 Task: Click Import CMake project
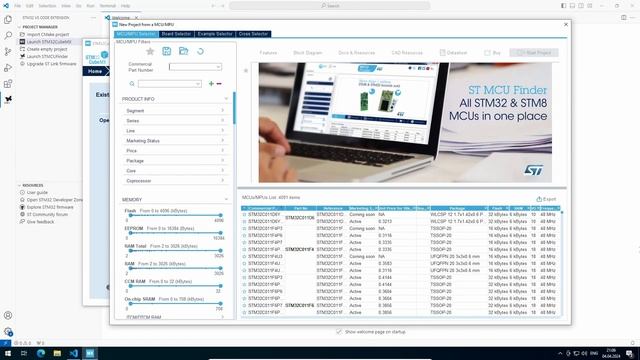tap(48, 35)
